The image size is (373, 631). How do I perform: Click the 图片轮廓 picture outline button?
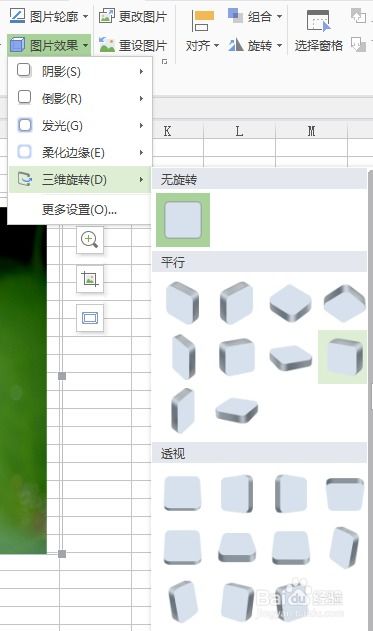click(48, 16)
